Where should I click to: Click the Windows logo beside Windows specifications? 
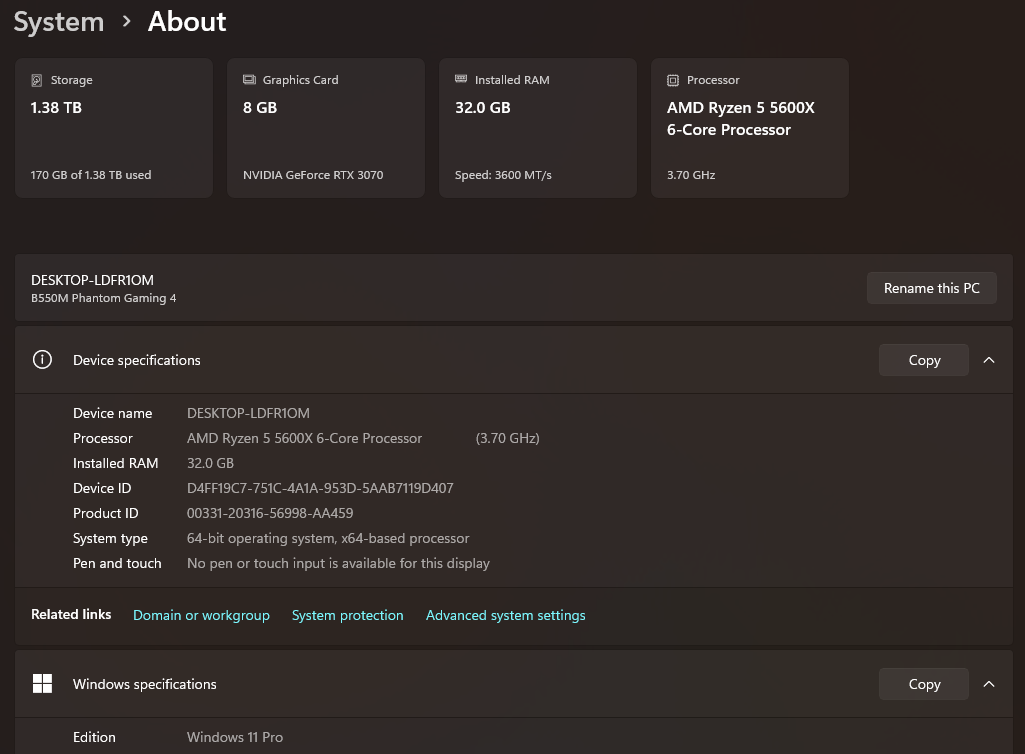(42, 683)
